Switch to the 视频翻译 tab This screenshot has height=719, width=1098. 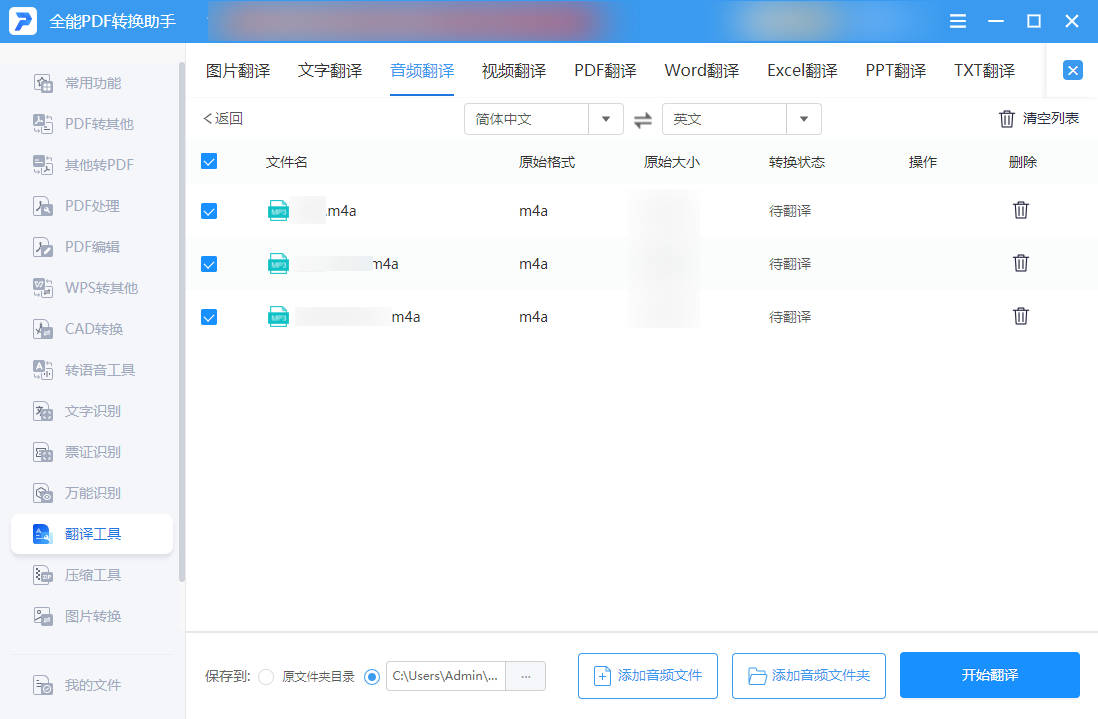[x=513, y=71]
